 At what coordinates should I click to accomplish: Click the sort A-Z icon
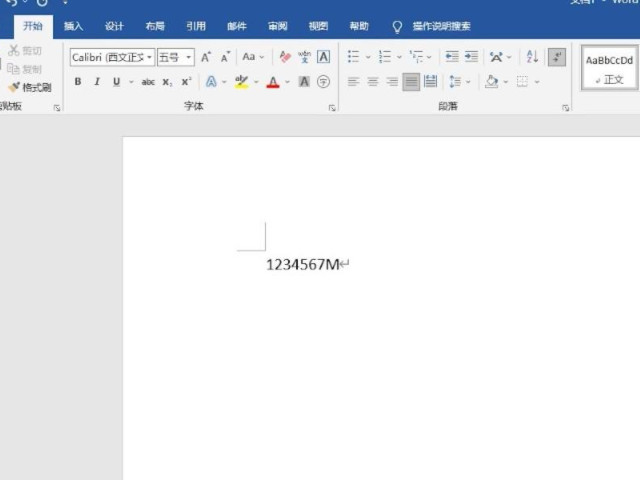pos(532,57)
